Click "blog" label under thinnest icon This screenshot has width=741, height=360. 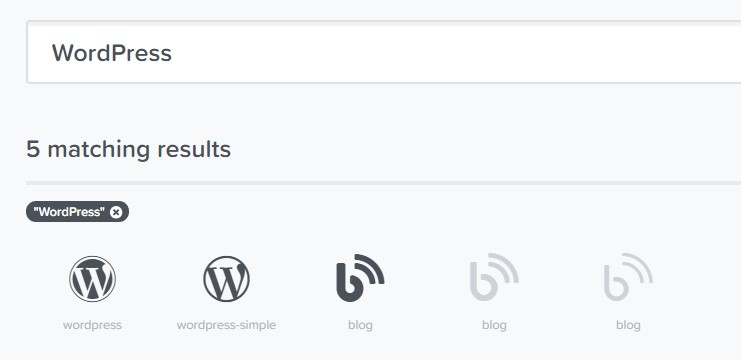point(628,325)
